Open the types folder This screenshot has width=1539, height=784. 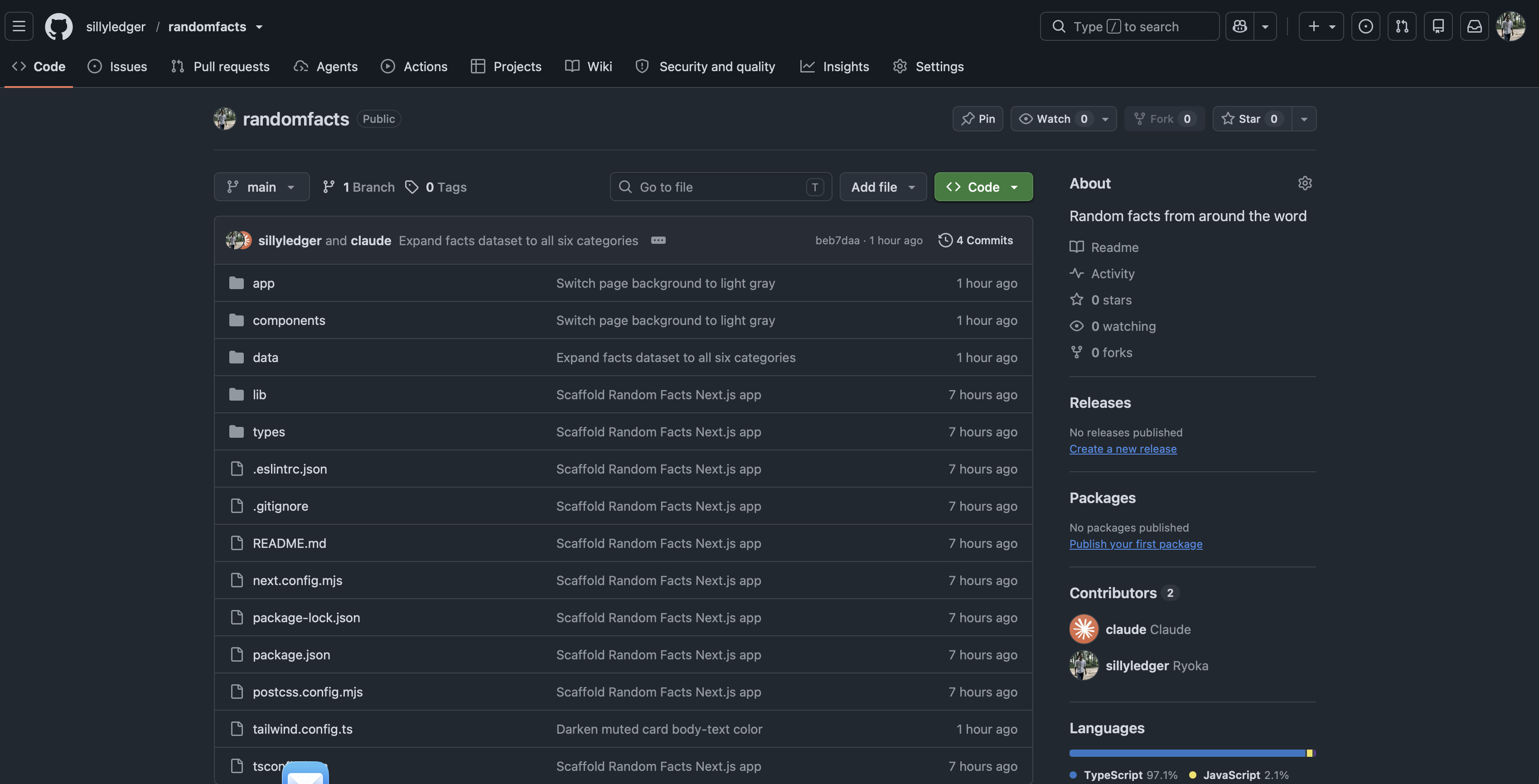click(268, 431)
